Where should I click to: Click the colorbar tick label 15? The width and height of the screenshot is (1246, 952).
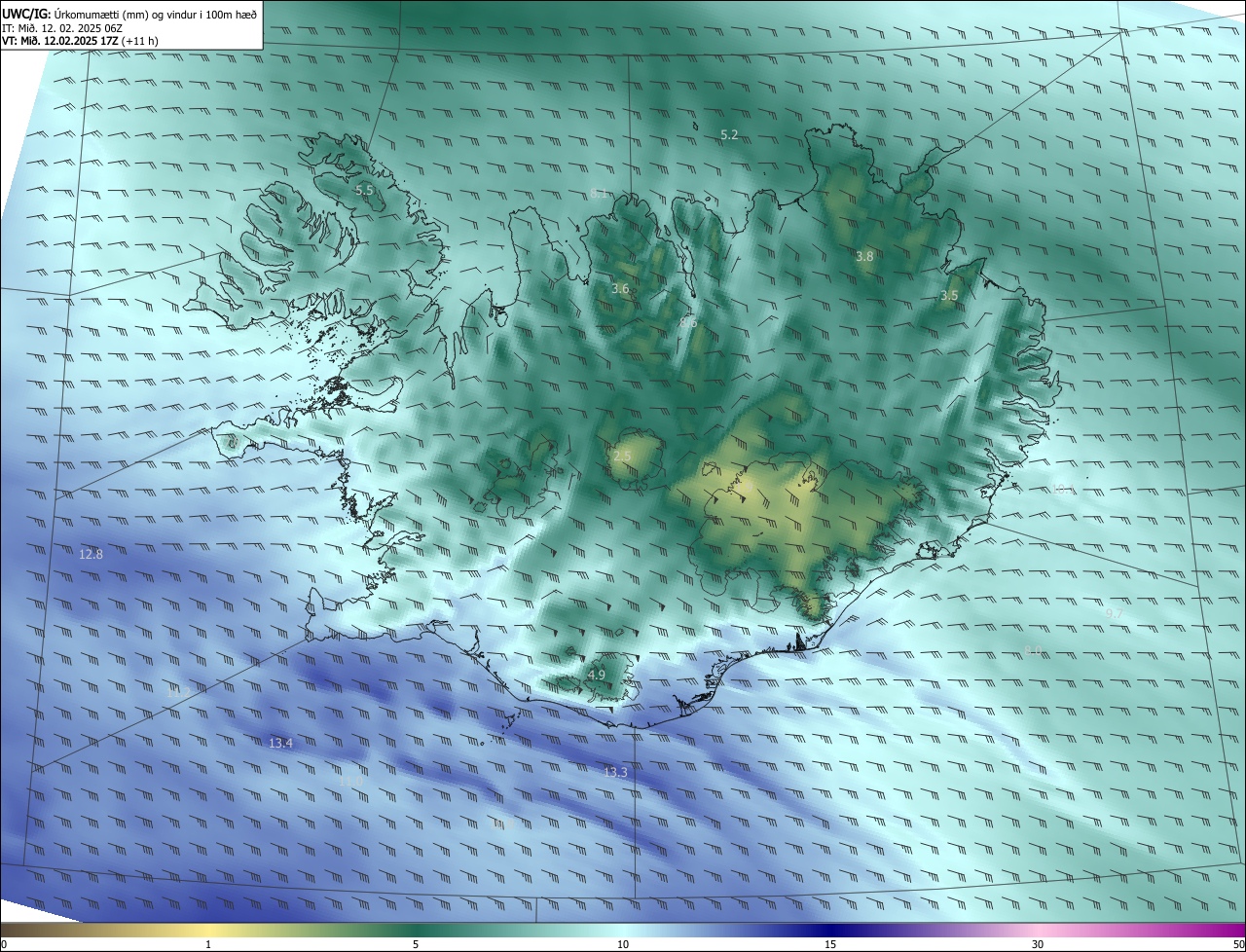pyautogui.click(x=830, y=944)
